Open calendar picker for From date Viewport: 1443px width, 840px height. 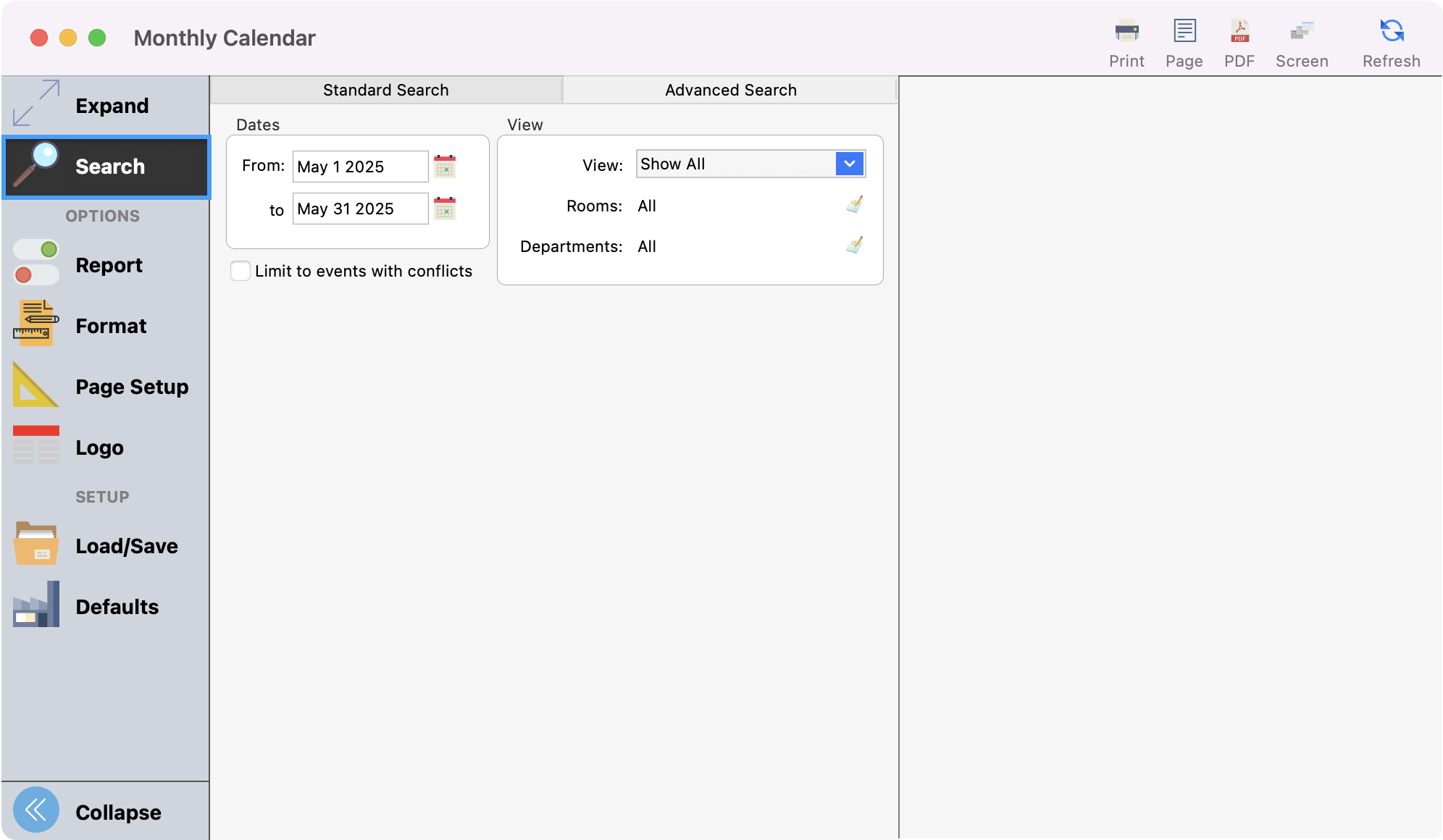[445, 167]
